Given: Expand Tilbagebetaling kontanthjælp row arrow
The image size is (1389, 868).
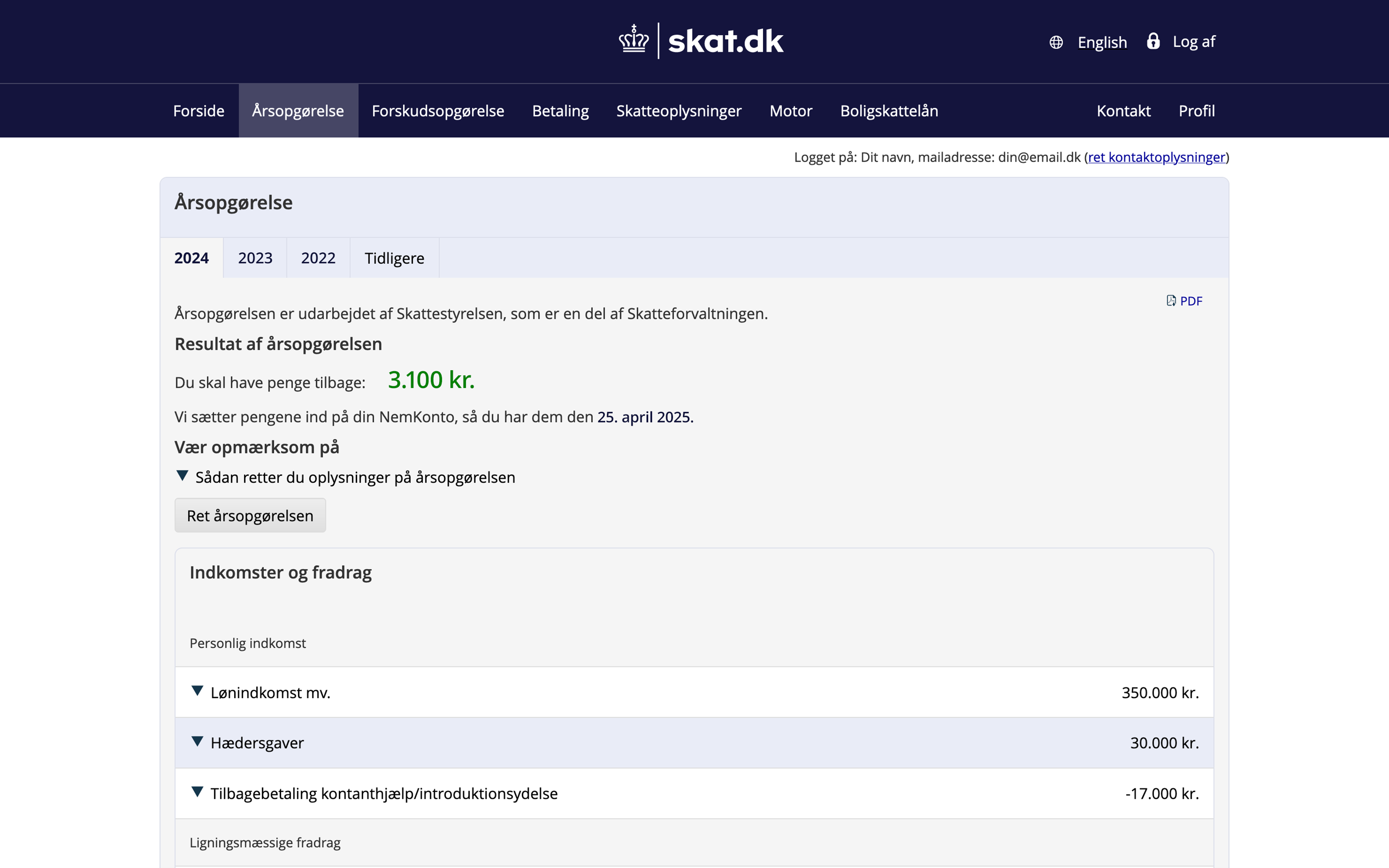Looking at the screenshot, I should click(x=197, y=792).
